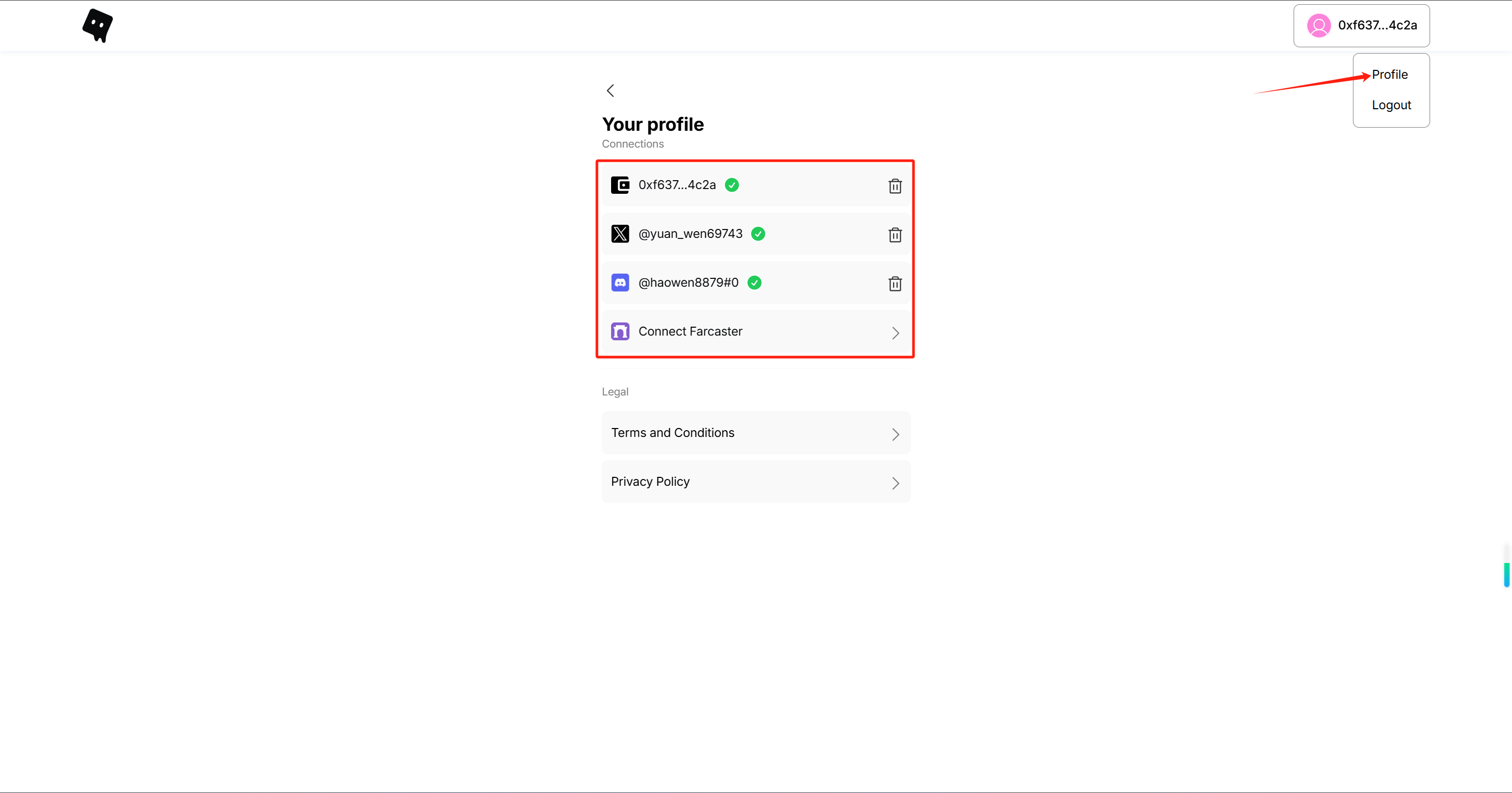This screenshot has width=1512, height=793.
Task: Click the Connections section label
Action: pos(632,144)
